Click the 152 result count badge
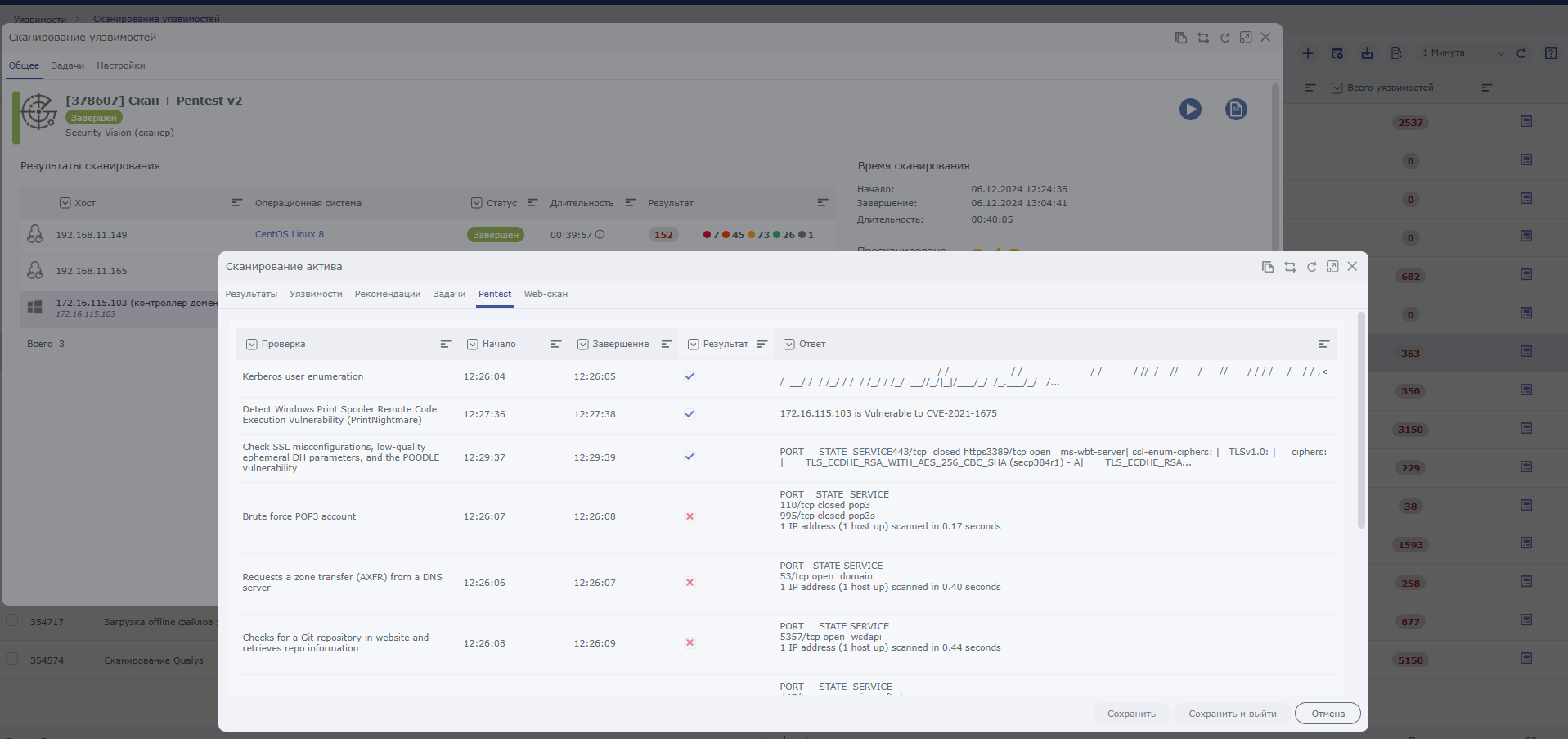1568x739 pixels. [663, 235]
